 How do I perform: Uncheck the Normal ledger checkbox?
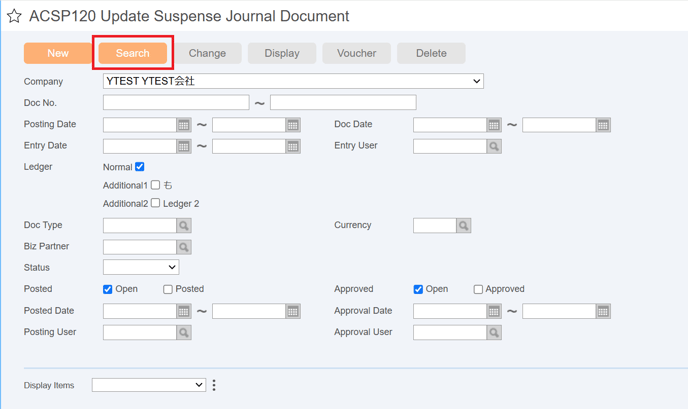(140, 167)
